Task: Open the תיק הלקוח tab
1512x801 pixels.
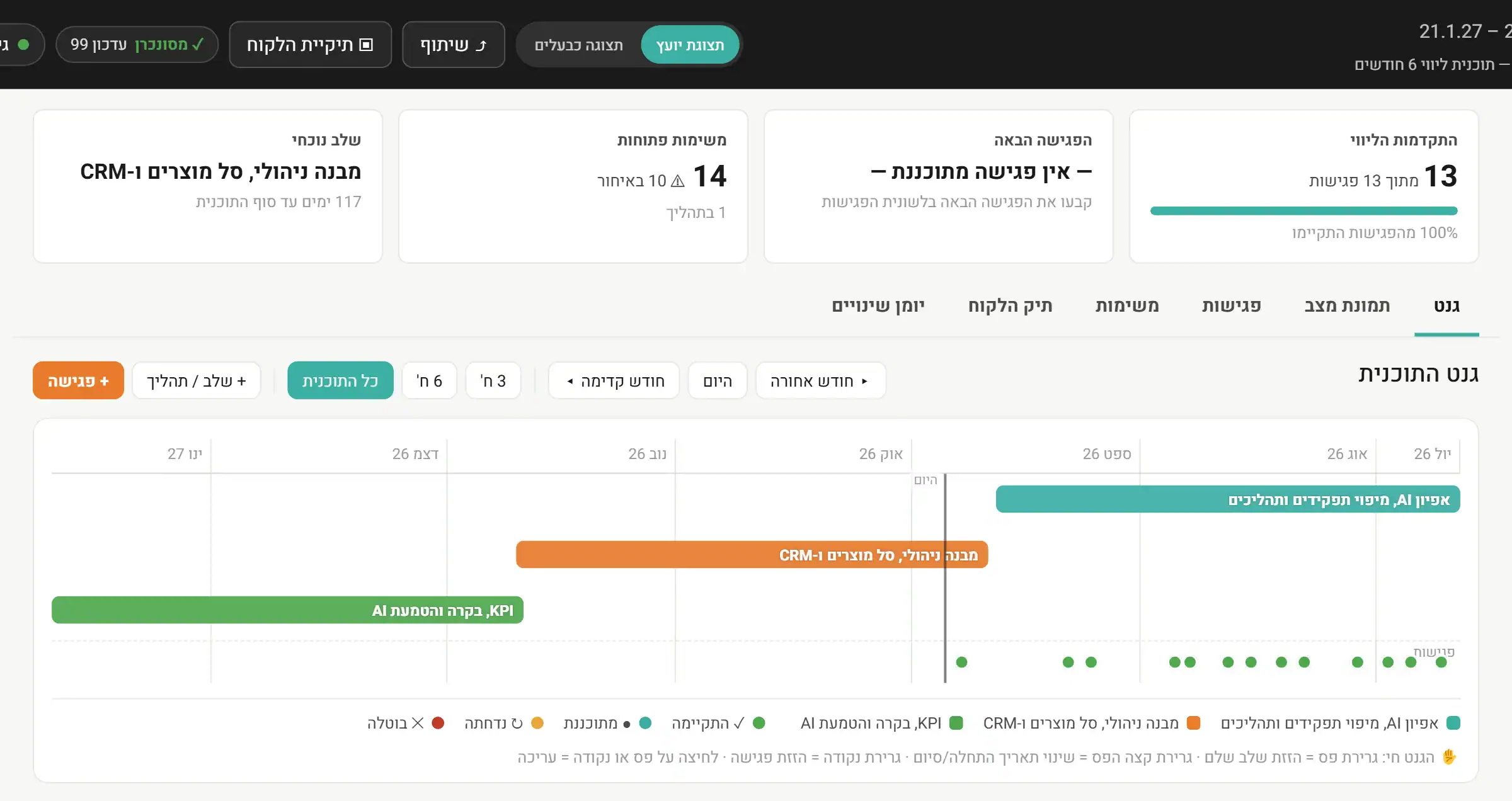Action: click(x=1010, y=306)
